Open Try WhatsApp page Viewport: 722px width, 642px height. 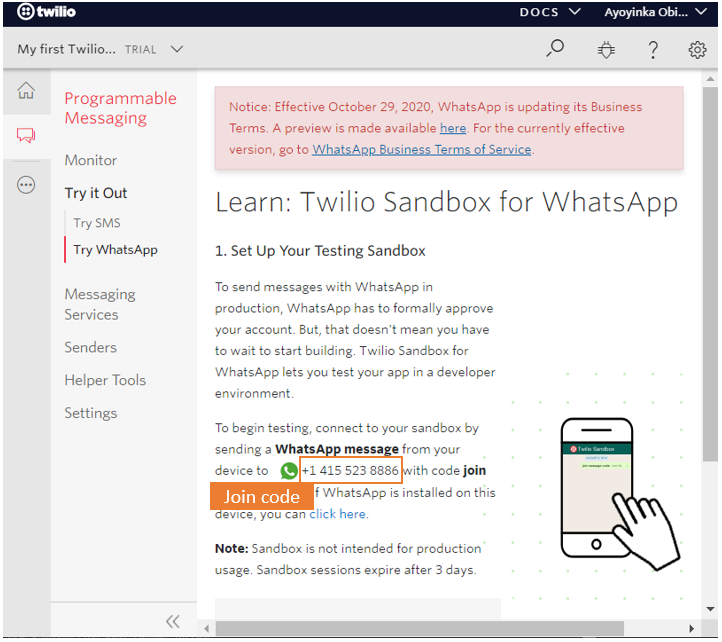115,250
